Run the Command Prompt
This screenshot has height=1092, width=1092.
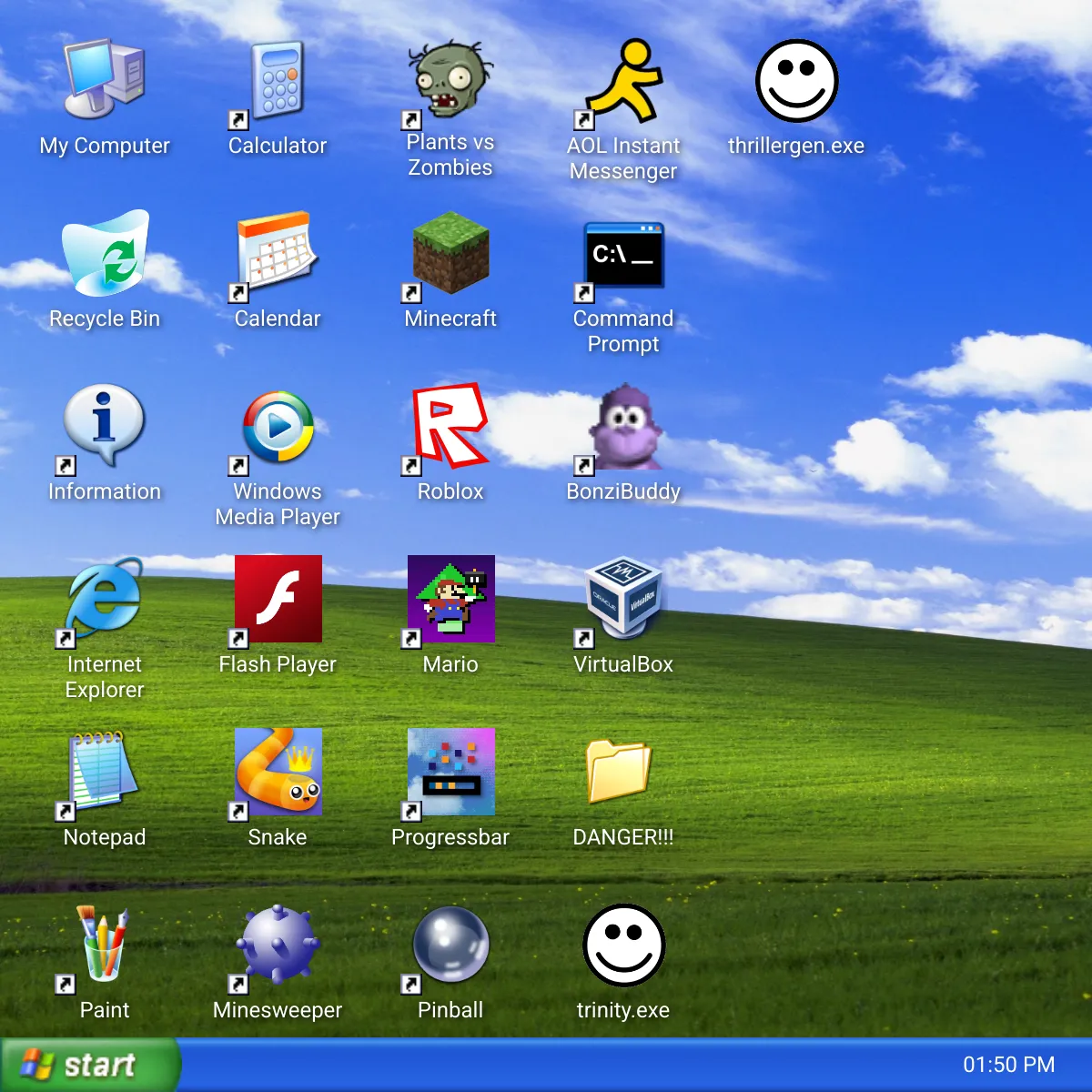(624, 255)
